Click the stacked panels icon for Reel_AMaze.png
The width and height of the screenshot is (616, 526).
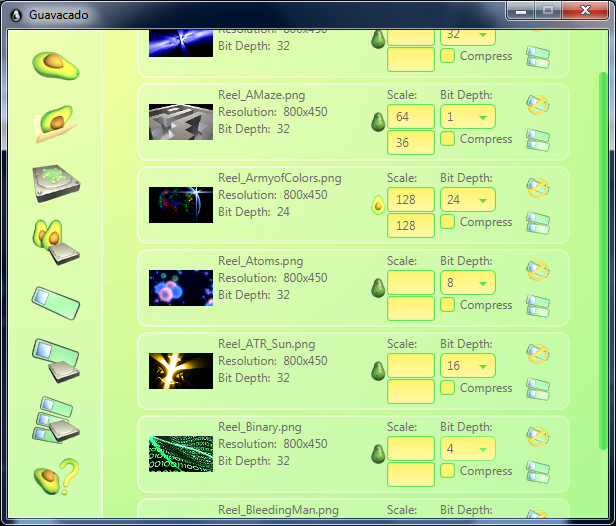tap(538, 140)
